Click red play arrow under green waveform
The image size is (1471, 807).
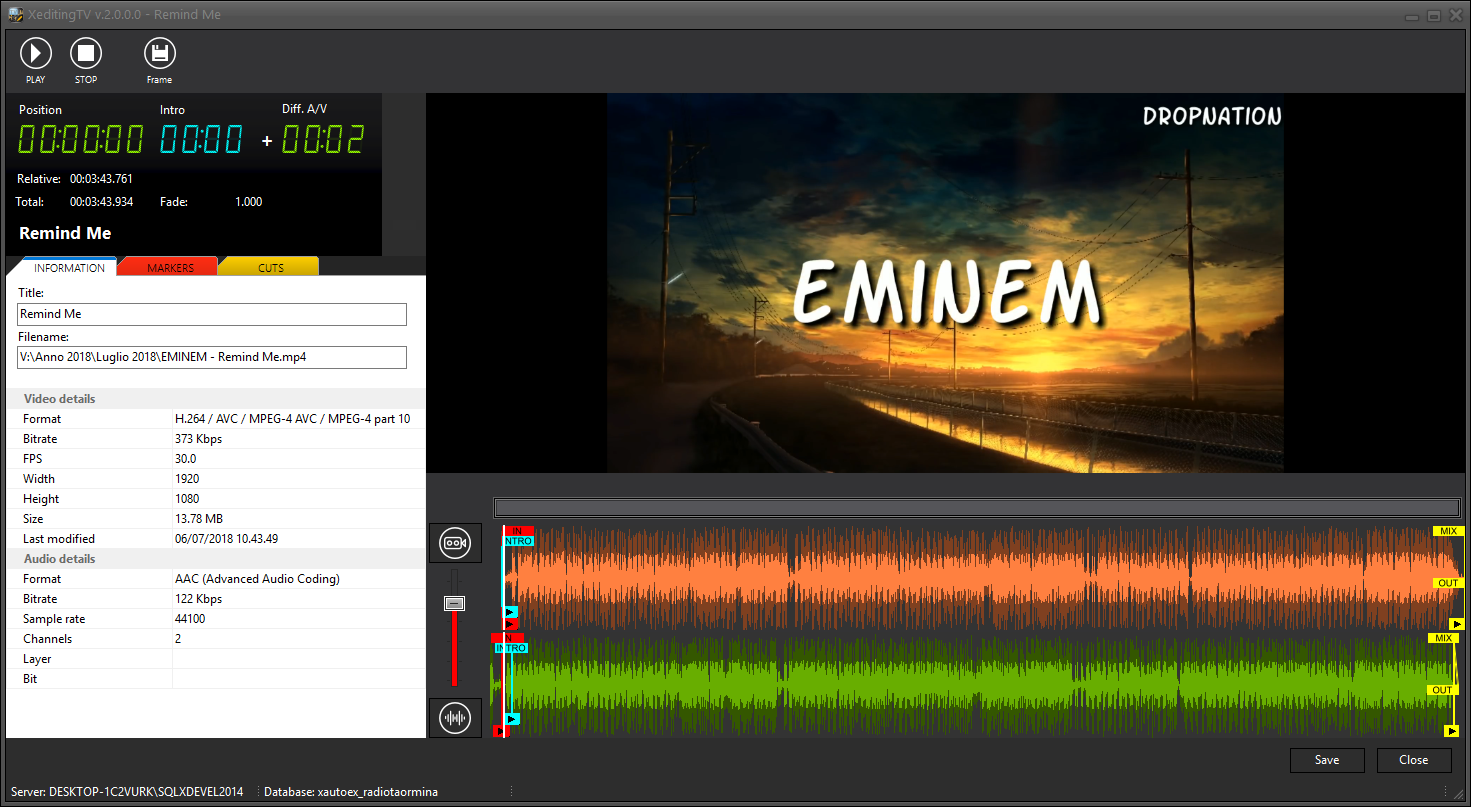pyautogui.click(x=502, y=732)
